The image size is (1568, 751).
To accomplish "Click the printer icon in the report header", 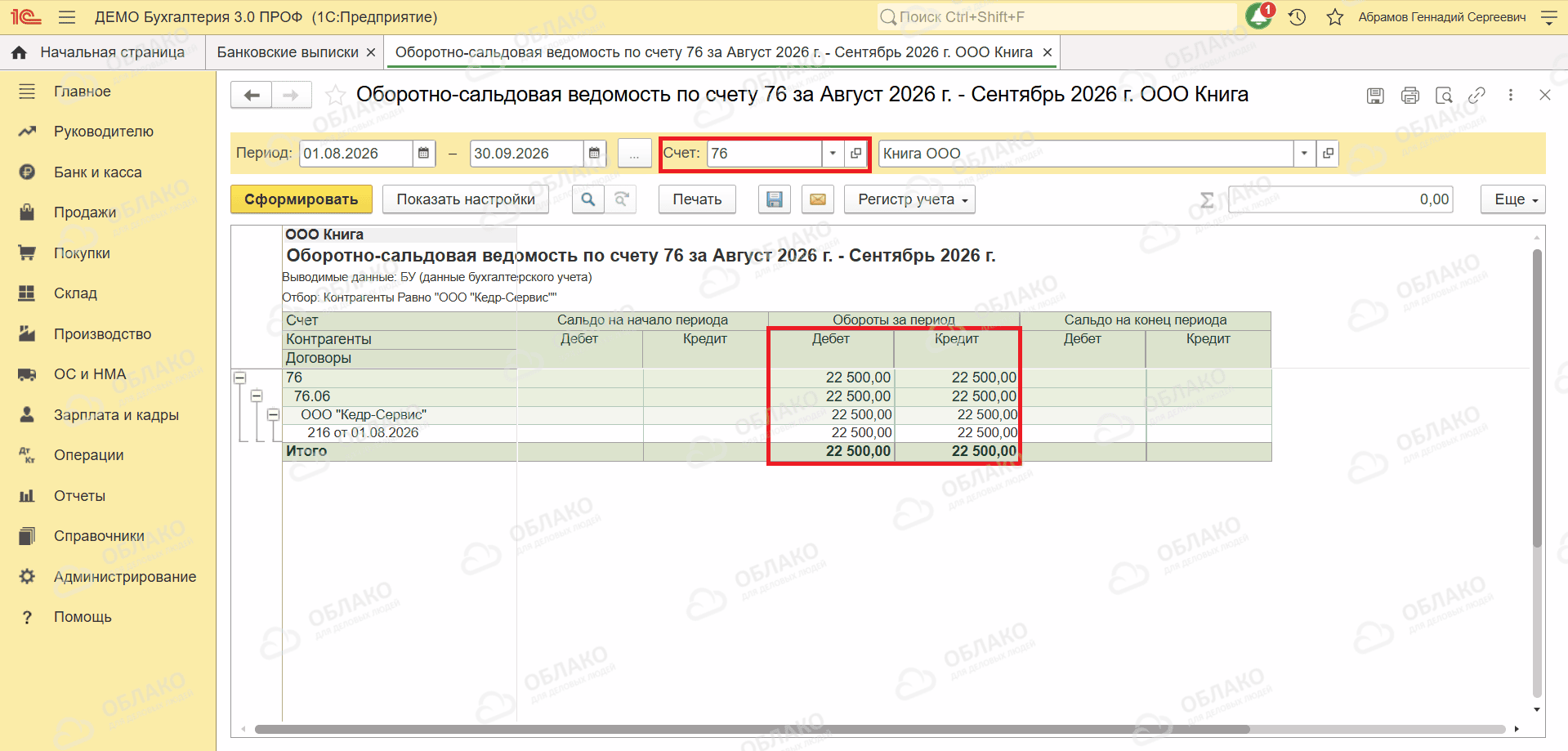I will click(1409, 96).
